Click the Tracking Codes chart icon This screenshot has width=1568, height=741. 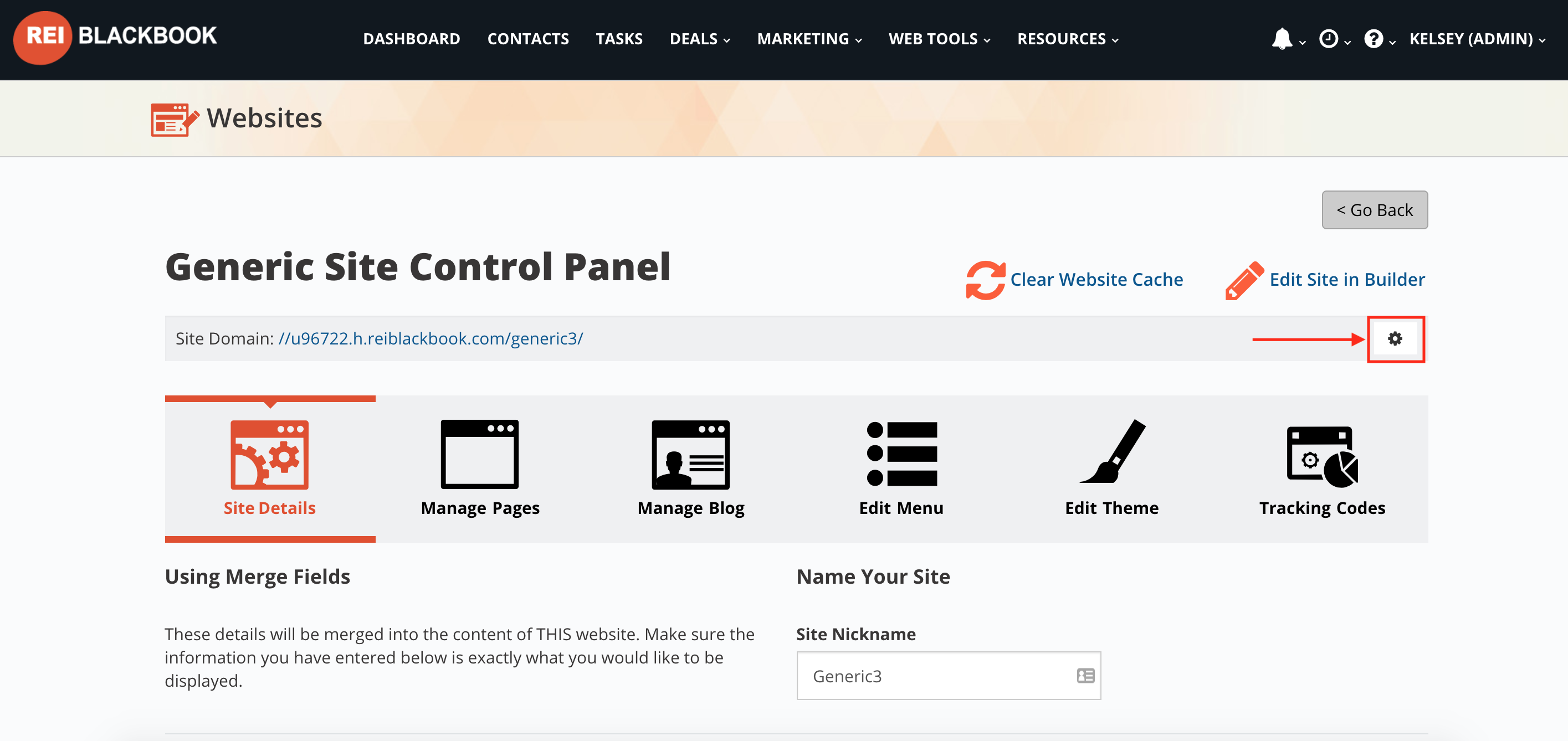coord(1322,456)
